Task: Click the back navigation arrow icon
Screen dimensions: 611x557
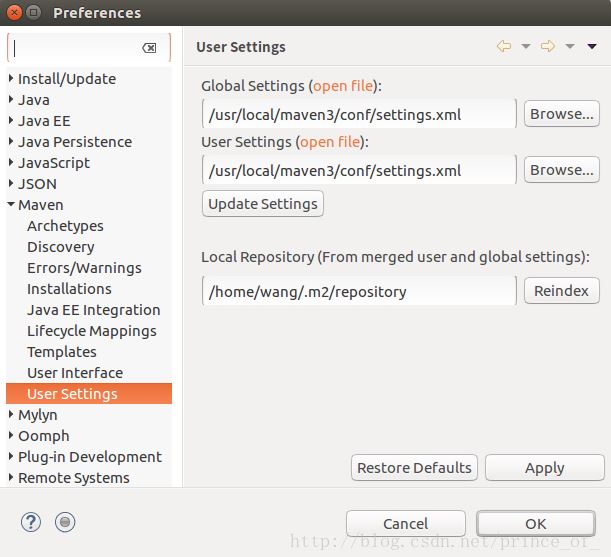Action: coord(504,47)
